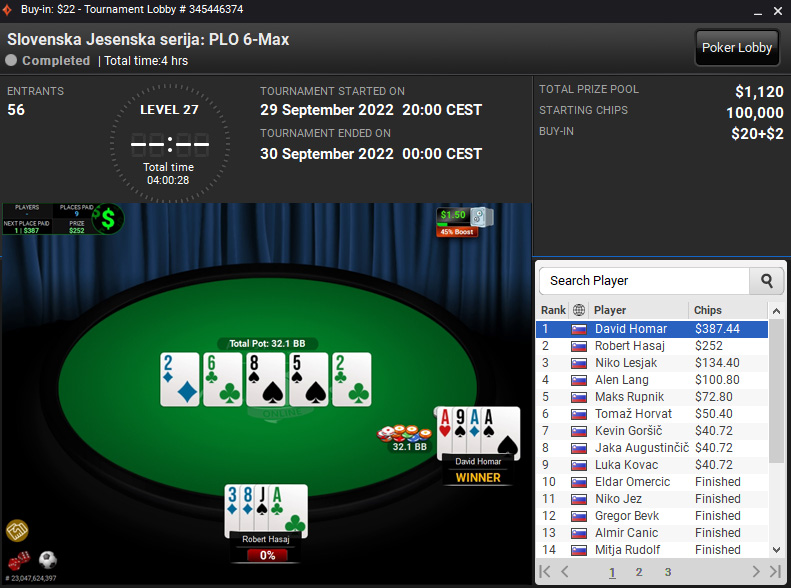Screen dimensions: 791x588
Task: Switch to results page 3
Action: click(667, 572)
